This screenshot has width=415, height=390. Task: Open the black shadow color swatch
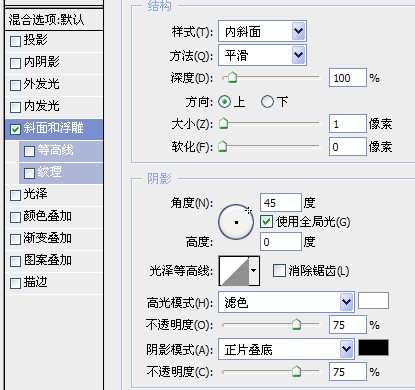pyautogui.click(x=373, y=348)
